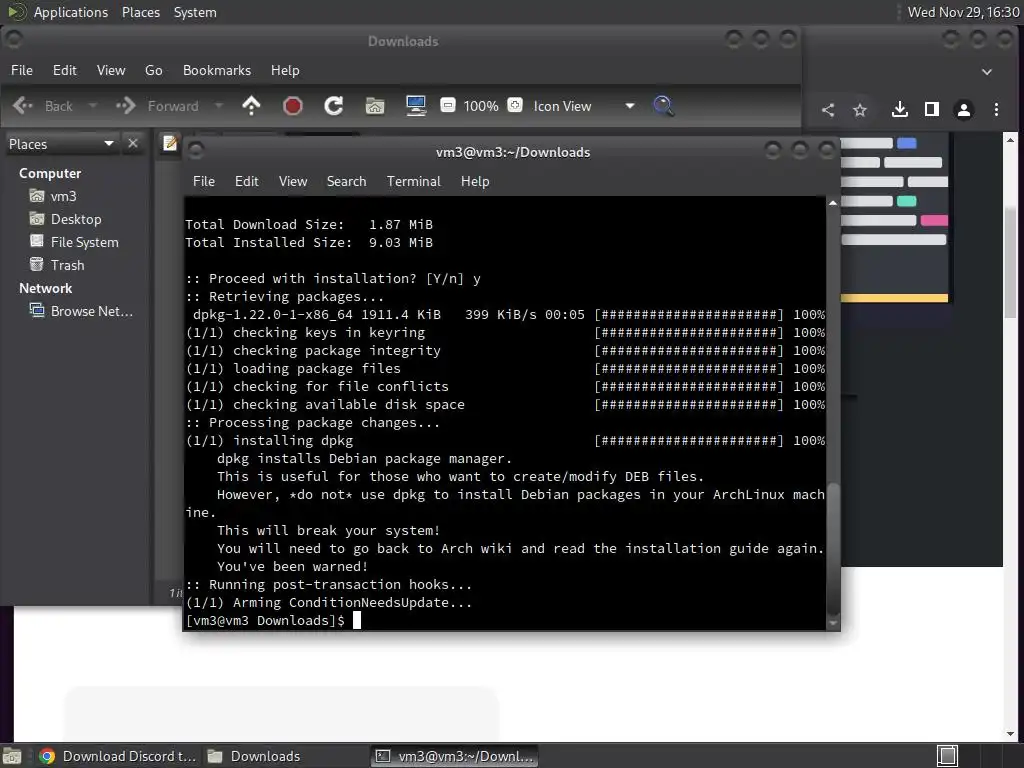Click the 100% zoom level label
Image resolution: width=1024 pixels, height=768 pixels.
481,106
